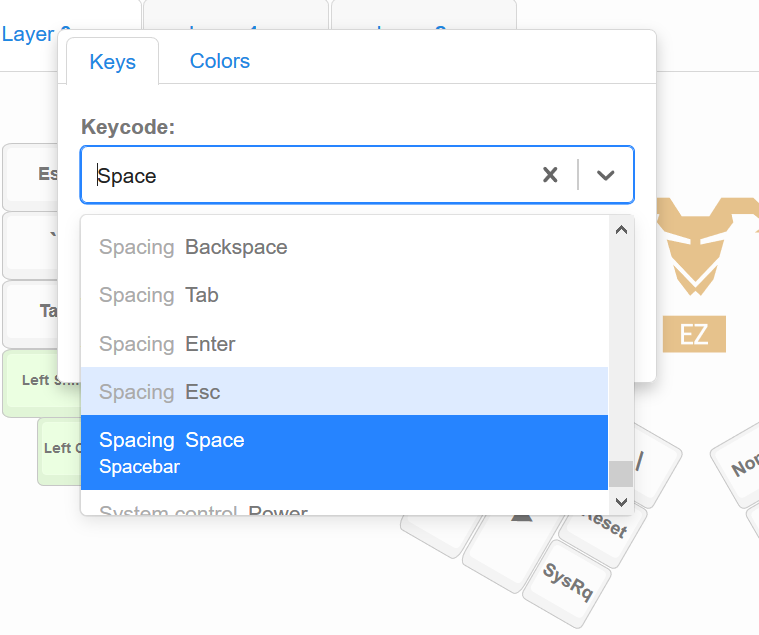The width and height of the screenshot is (759, 635).
Task: Click the scrollbar up arrow in the list
Action: 621,230
